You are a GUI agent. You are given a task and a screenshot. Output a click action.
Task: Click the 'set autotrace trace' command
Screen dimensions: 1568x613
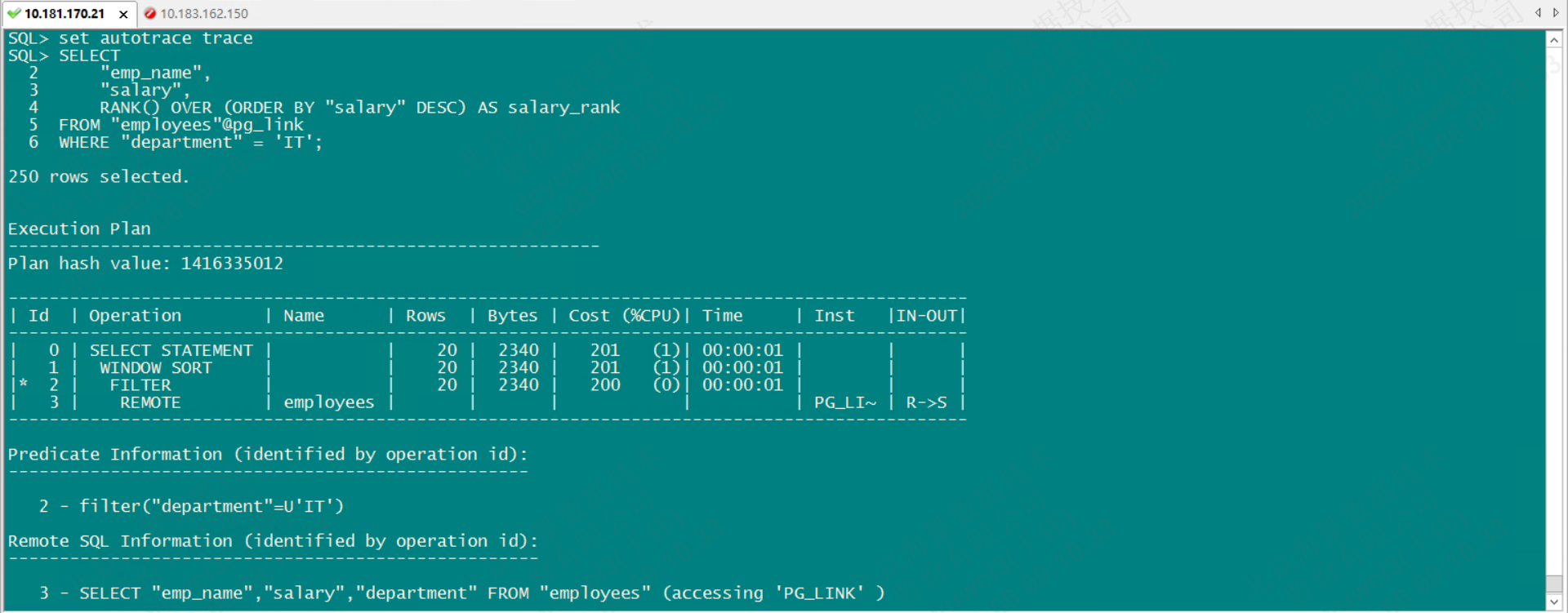pos(155,38)
